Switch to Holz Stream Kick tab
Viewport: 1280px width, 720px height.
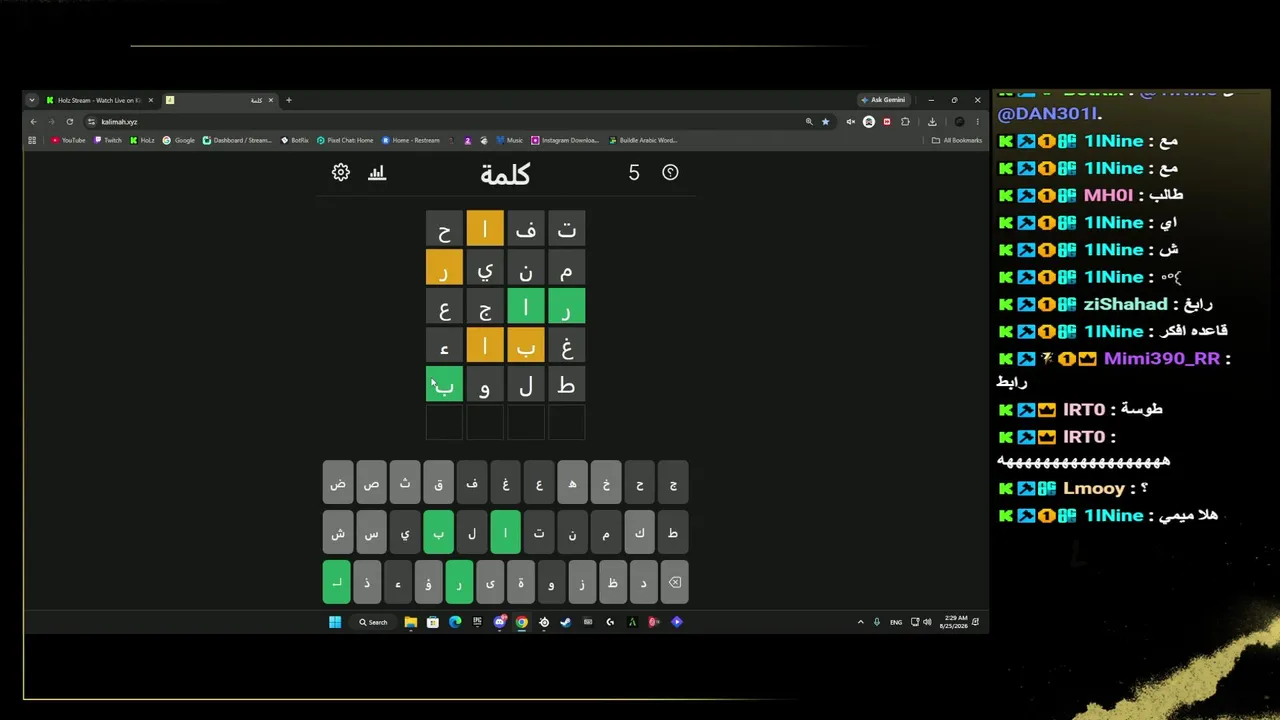pyautogui.click(x=99, y=100)
